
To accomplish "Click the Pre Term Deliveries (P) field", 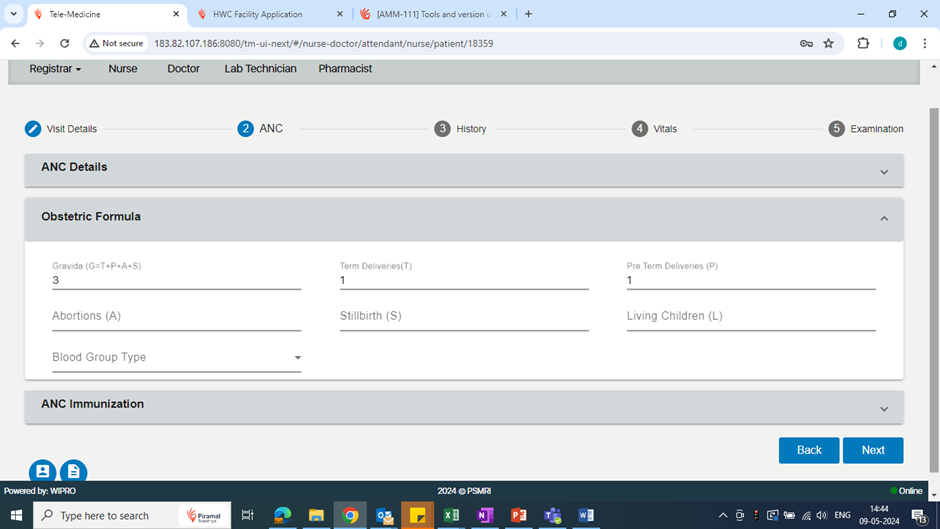I will click(x=751, y=280).
